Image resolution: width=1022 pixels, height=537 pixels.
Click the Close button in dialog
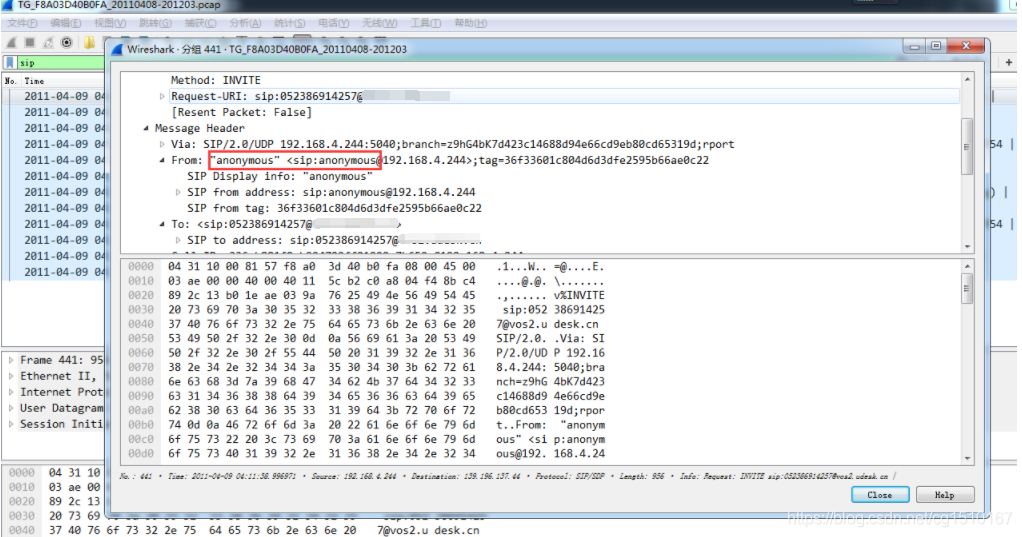880,495
